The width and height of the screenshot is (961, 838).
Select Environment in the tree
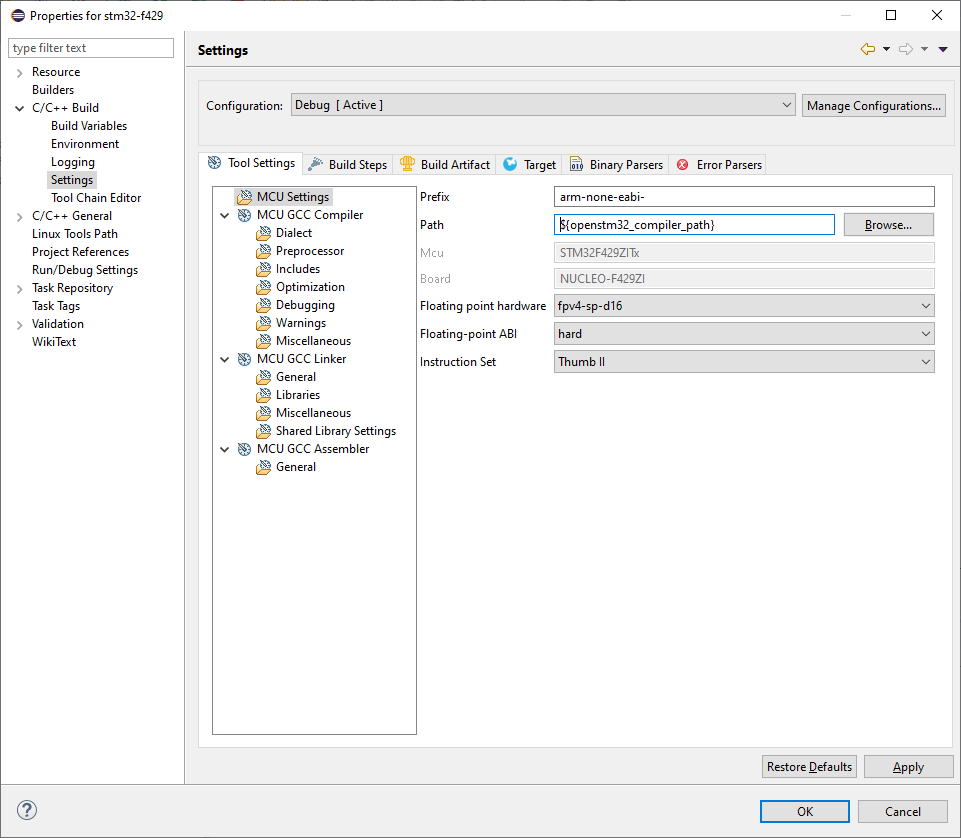pos(85,144)
